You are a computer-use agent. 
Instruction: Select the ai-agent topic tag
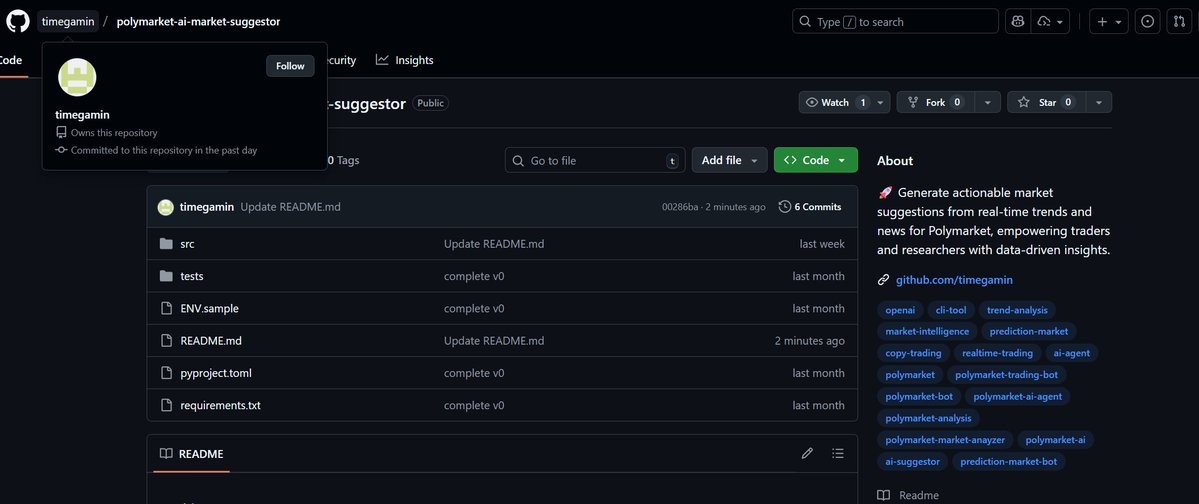[1072, 353]
